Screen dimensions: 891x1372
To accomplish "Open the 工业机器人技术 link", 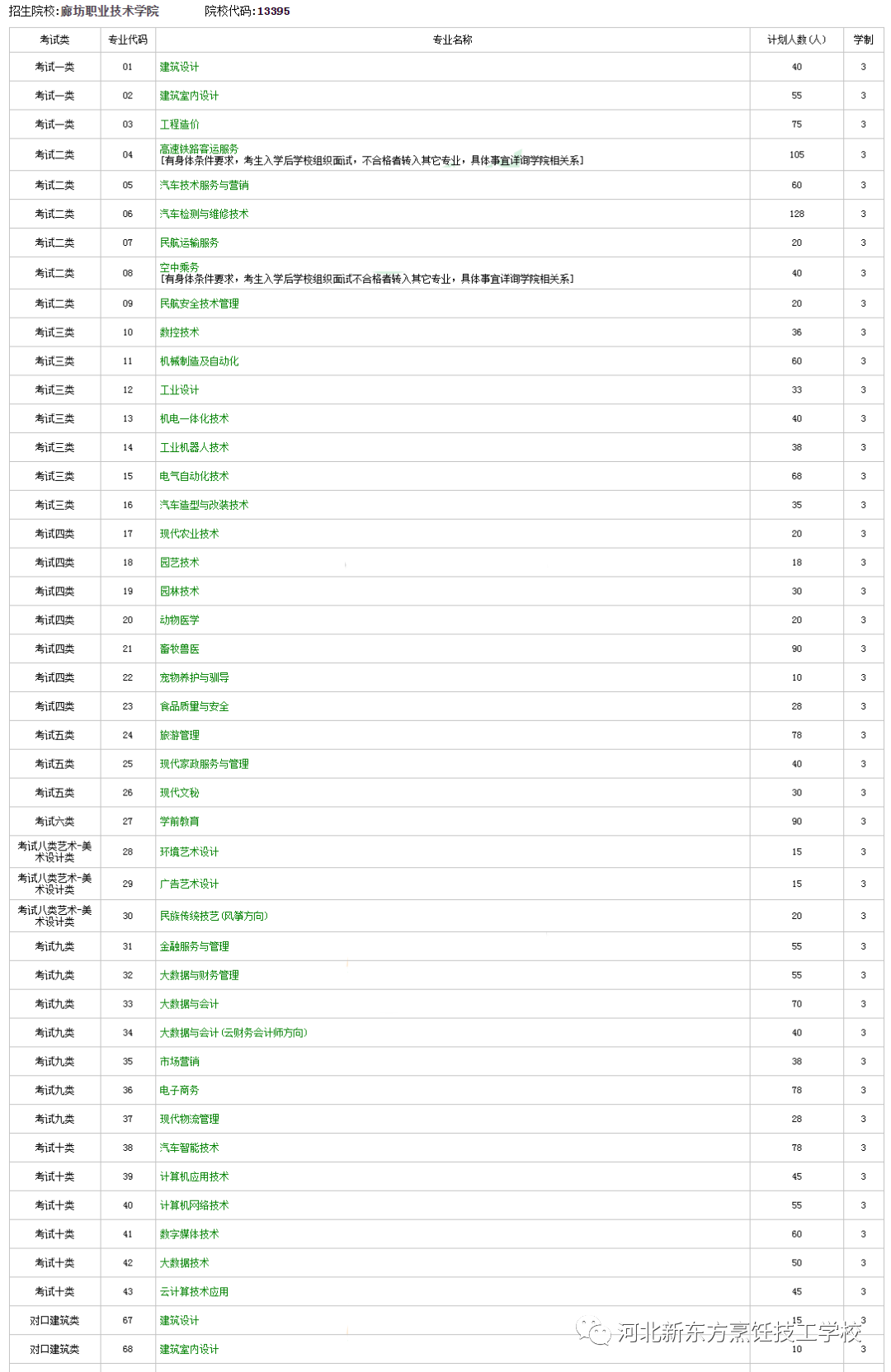I will pos(194,447).
